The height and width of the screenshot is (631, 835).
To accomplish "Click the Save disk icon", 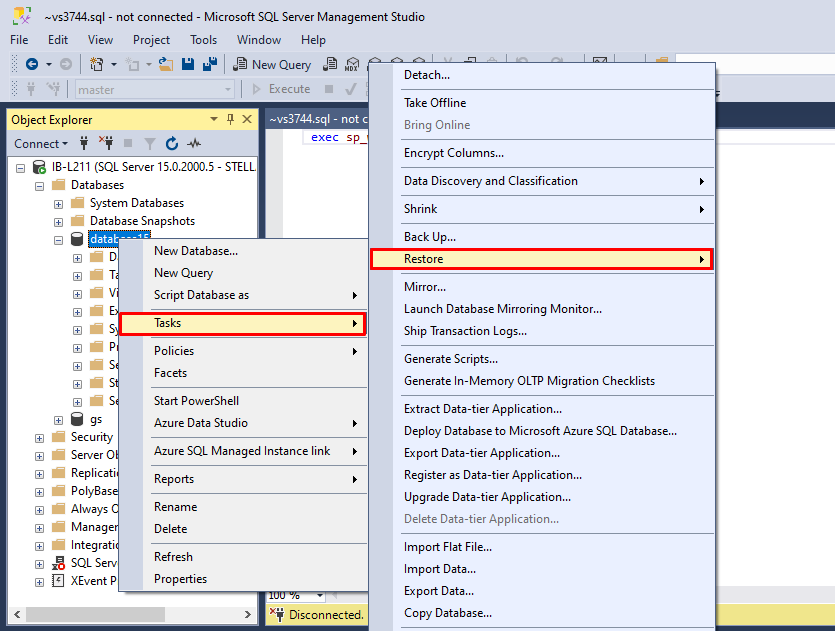I will [x=187, y=64].
